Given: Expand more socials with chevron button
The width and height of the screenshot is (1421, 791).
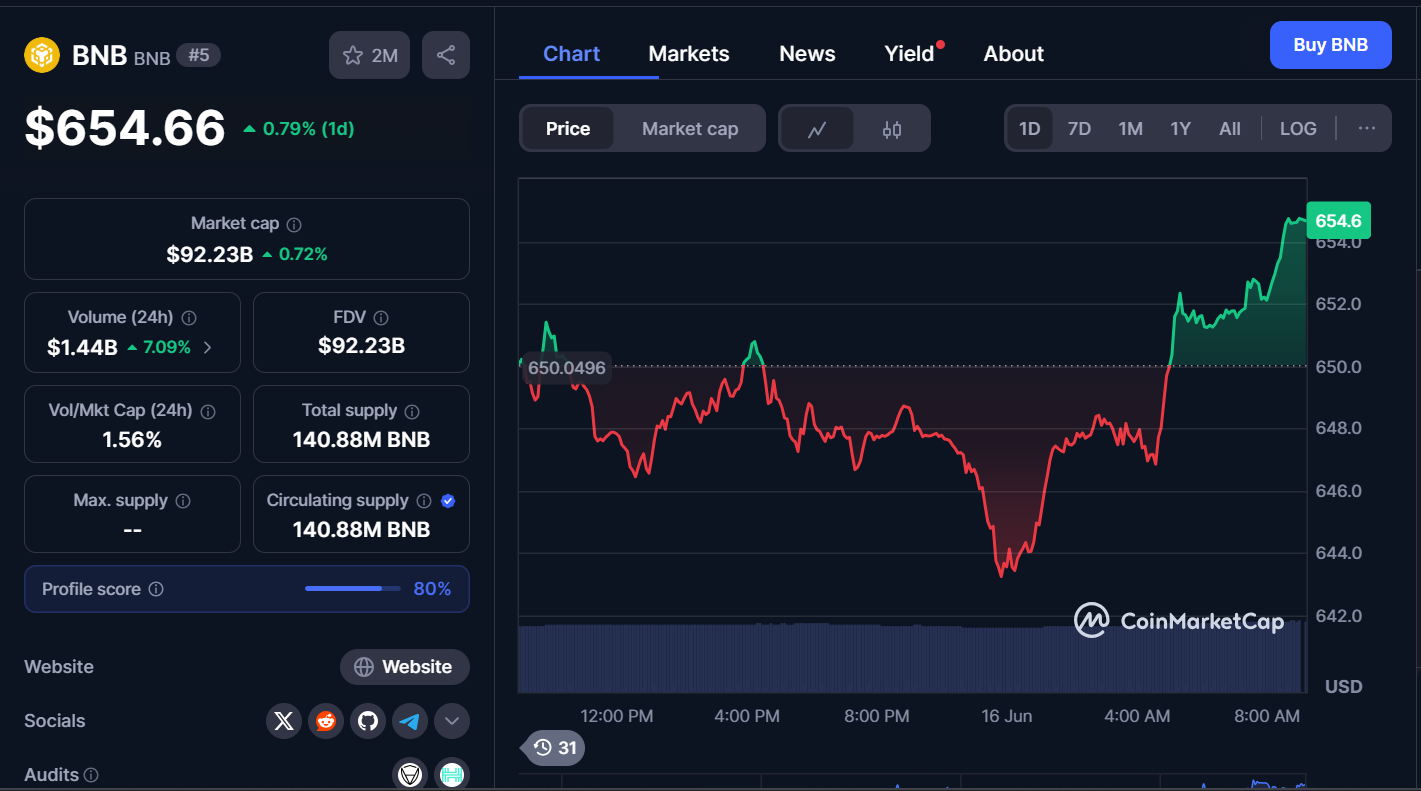Looking at the screenshot, I should (x=452, y=721).
